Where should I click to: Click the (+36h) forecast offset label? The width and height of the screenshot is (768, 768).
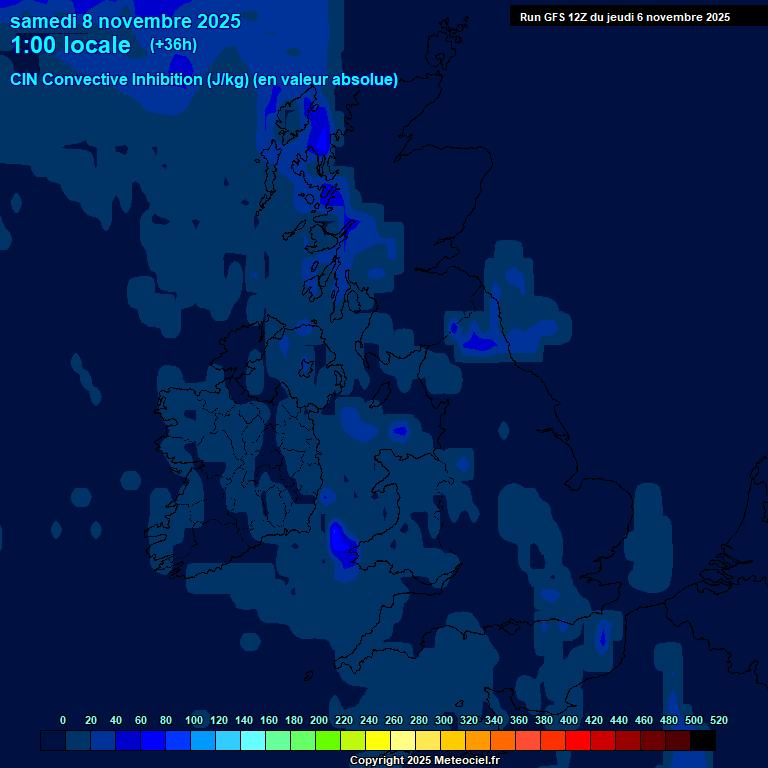click(173, 45)
